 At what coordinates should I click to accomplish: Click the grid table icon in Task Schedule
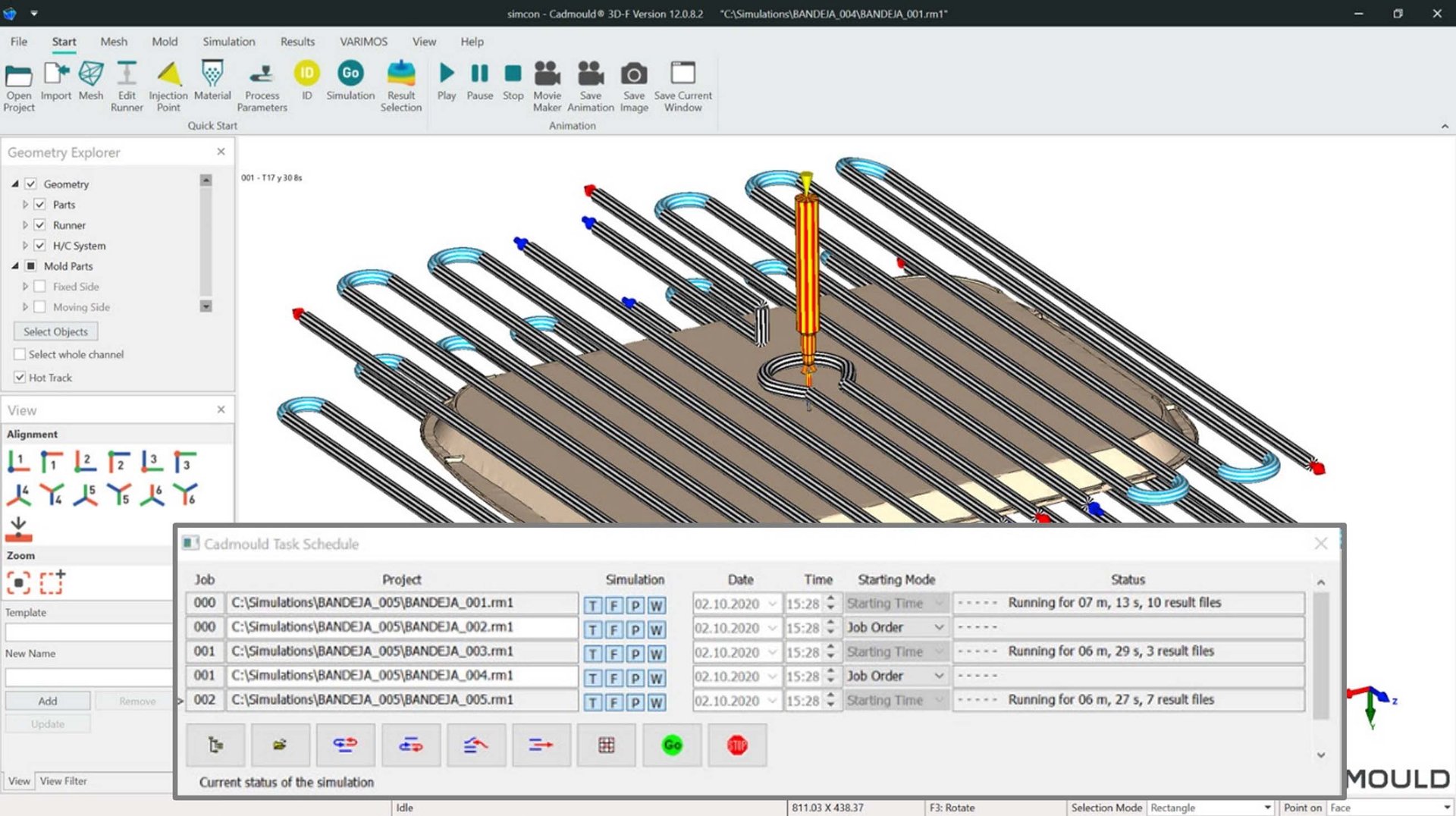pos(607,745)
